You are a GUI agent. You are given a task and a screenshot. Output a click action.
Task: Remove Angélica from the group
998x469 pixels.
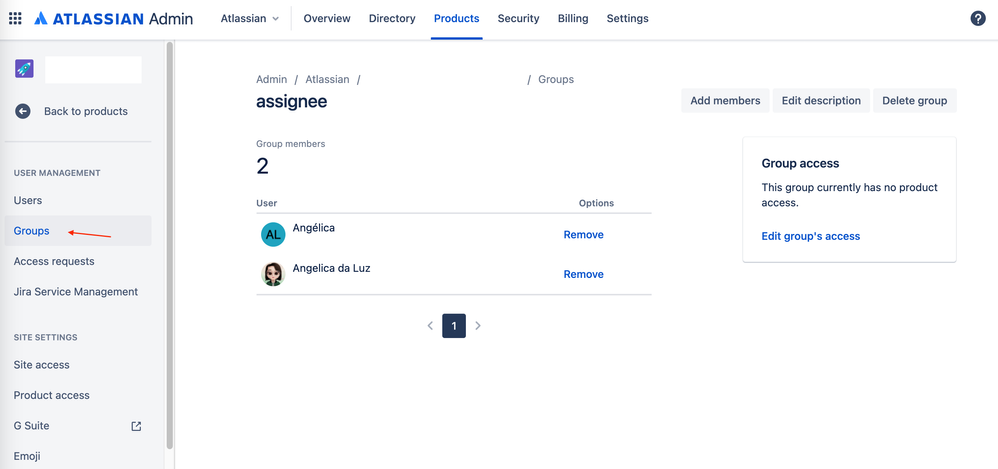point(584,235)
